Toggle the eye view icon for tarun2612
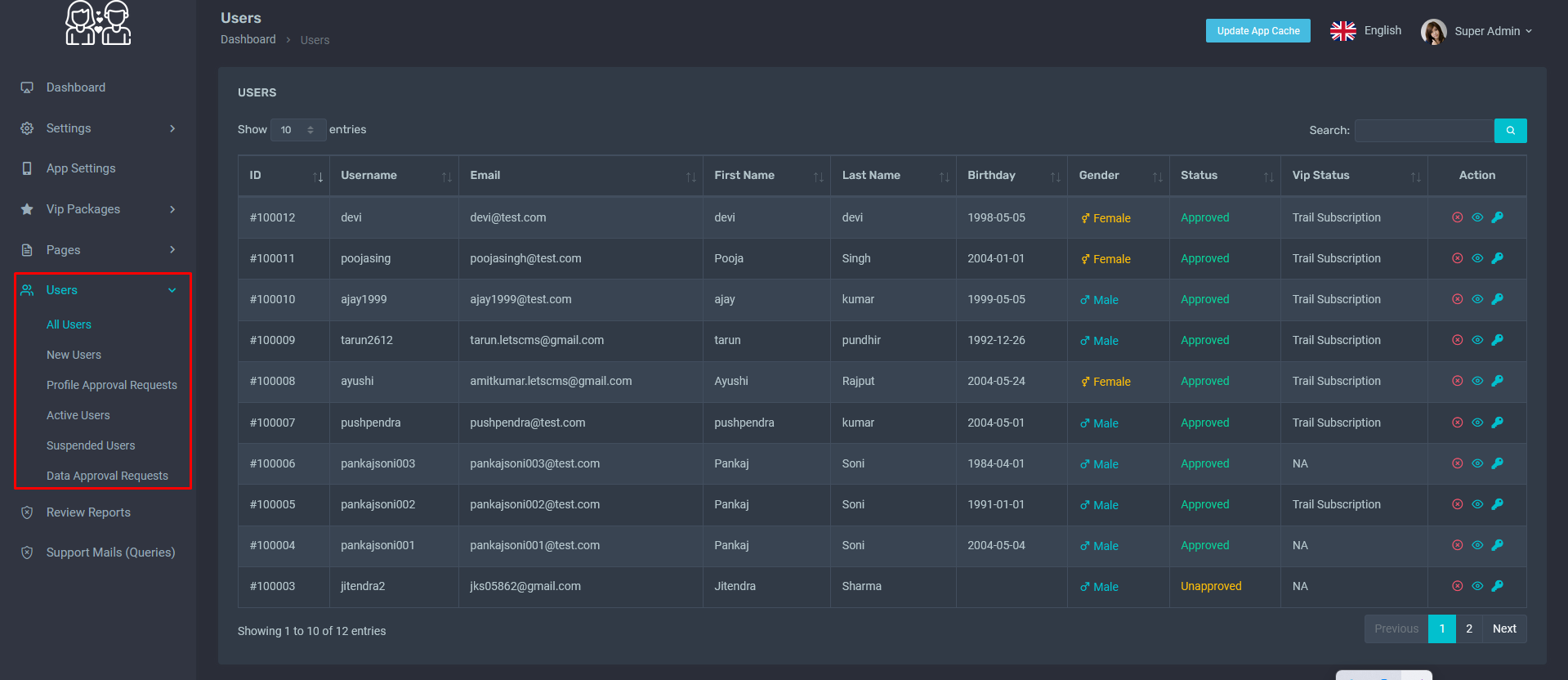Screen dimensions: 1568x680 coord(1477,340)
